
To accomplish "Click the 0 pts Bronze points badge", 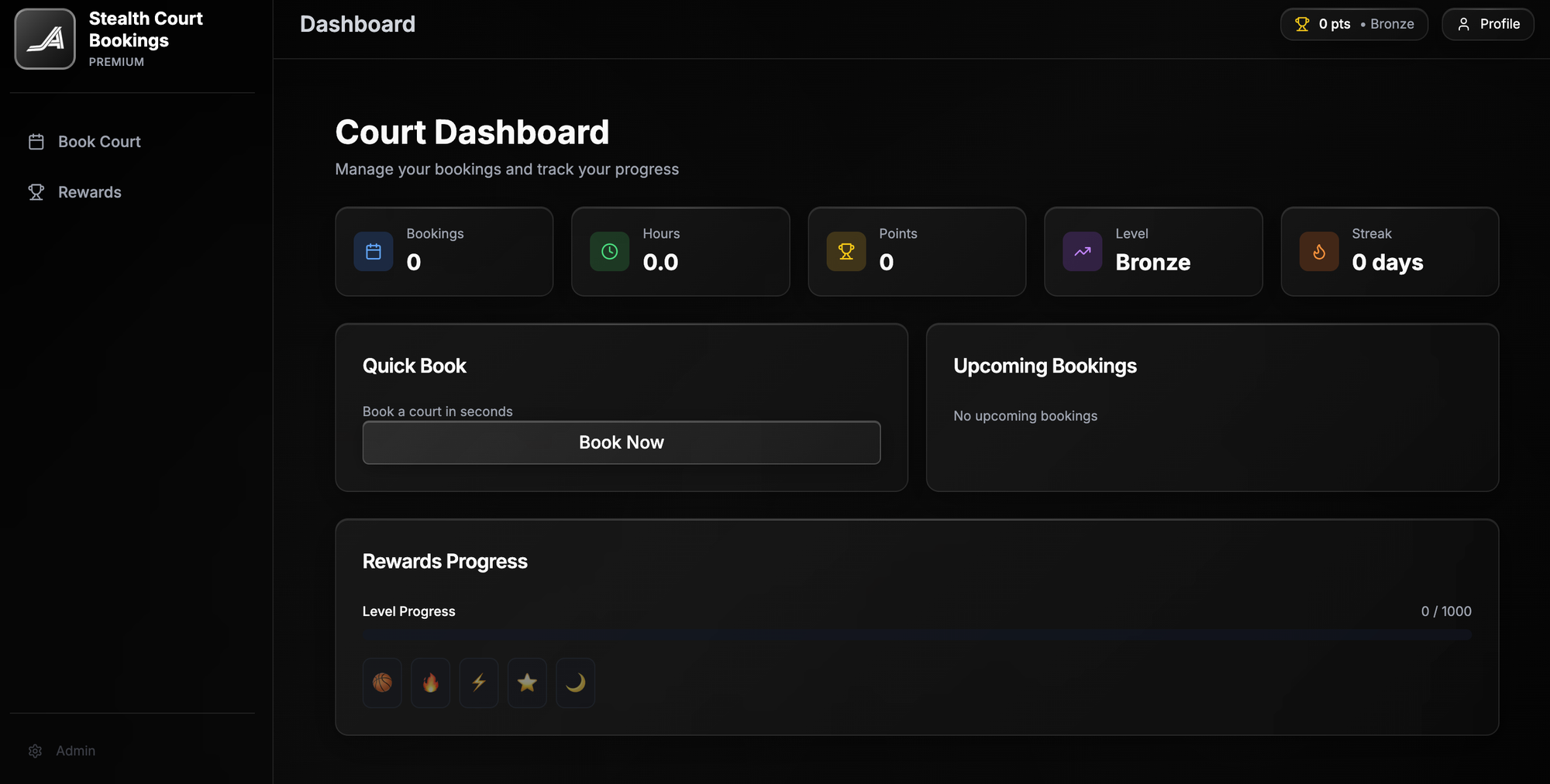I will click(1354, 24).
